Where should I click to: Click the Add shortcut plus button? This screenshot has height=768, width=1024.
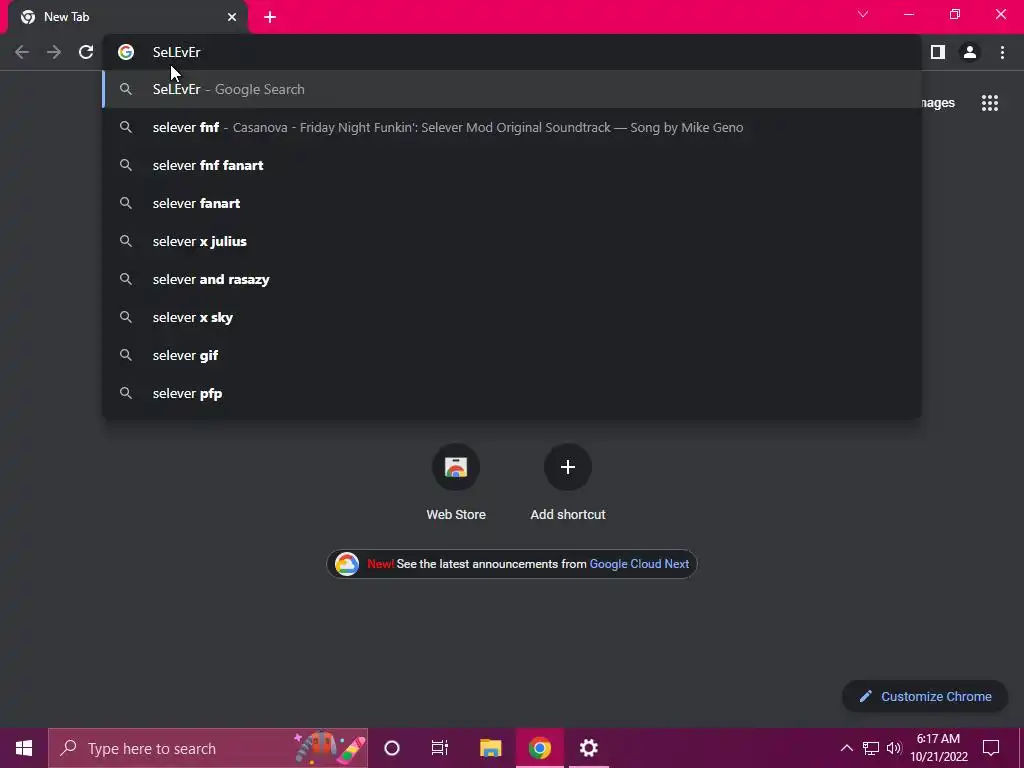[x=568, y=467]
